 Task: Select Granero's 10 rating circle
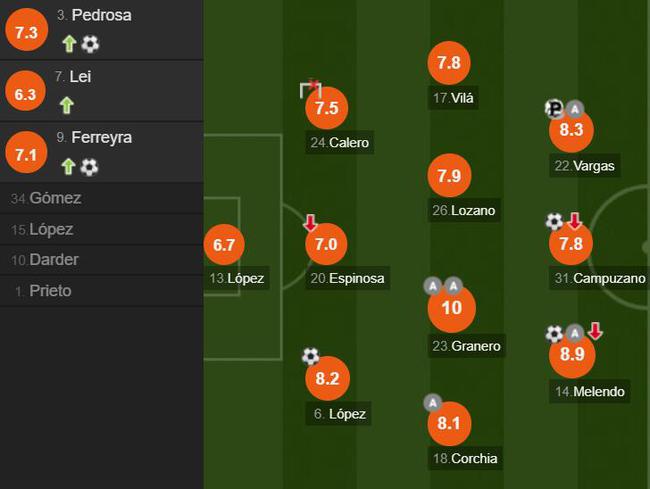[x=451, y=308]
